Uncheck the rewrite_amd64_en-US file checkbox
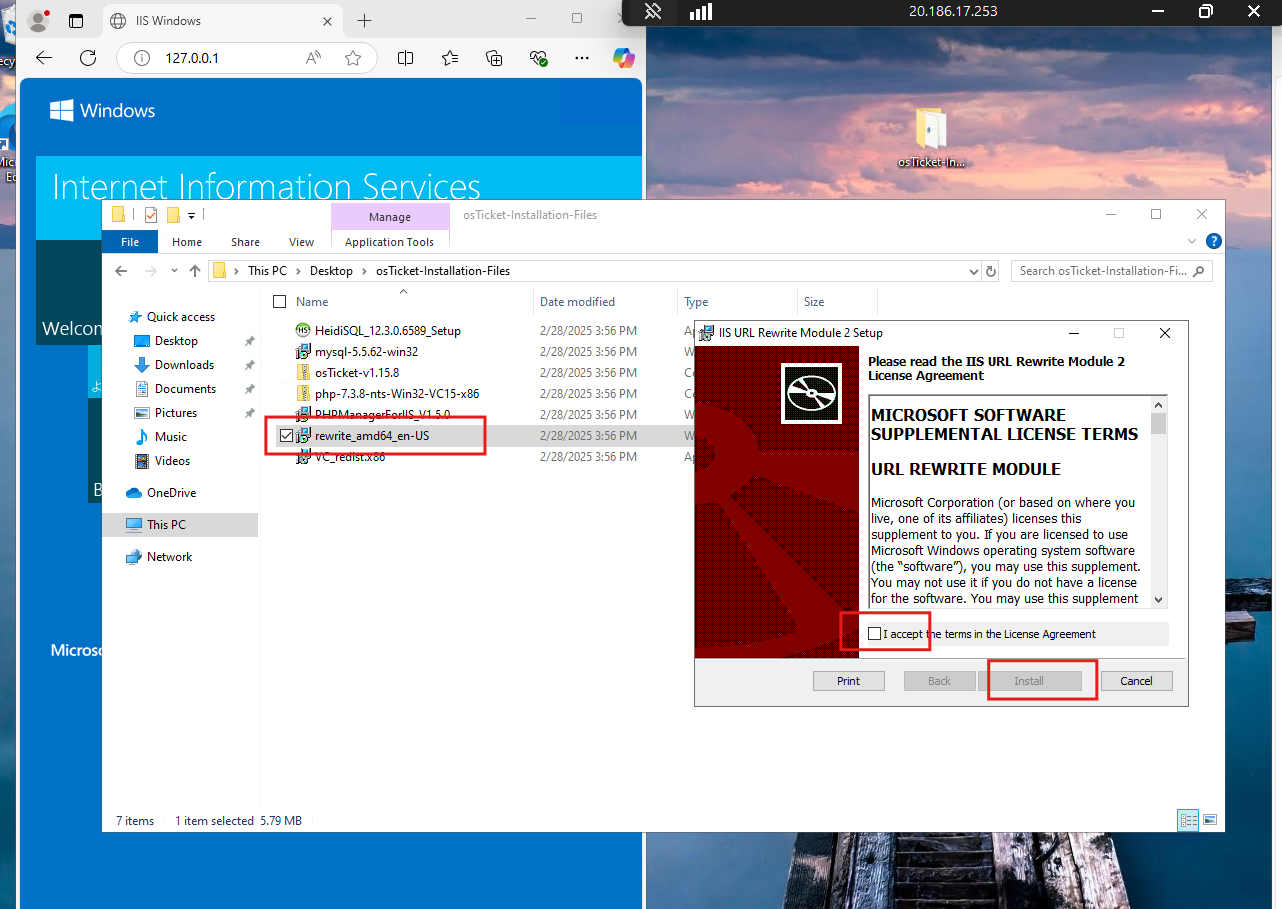The image size is (1282, 909). (x=286, y=436)
